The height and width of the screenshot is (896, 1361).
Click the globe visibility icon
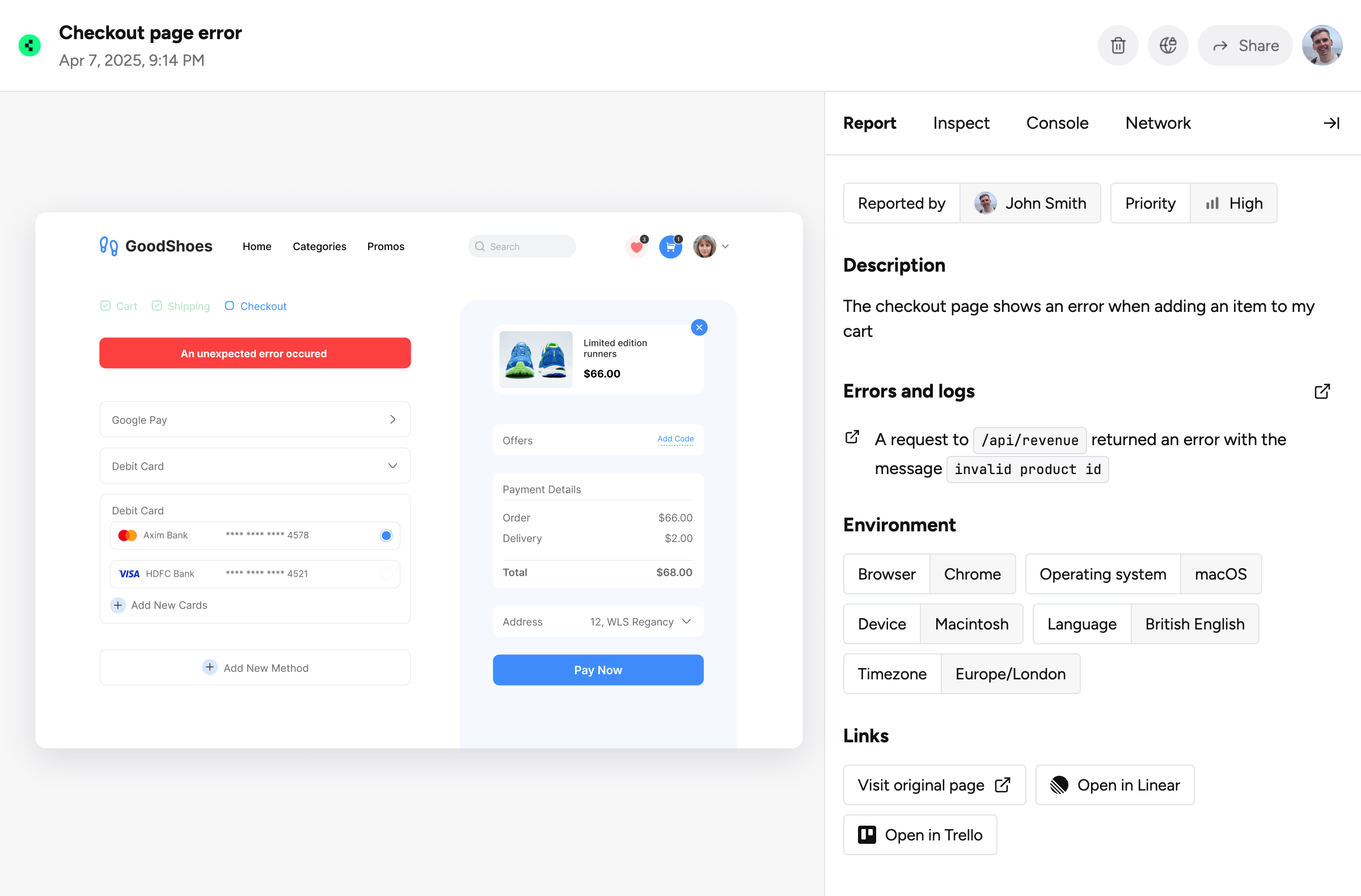[x=1168, y=46]
